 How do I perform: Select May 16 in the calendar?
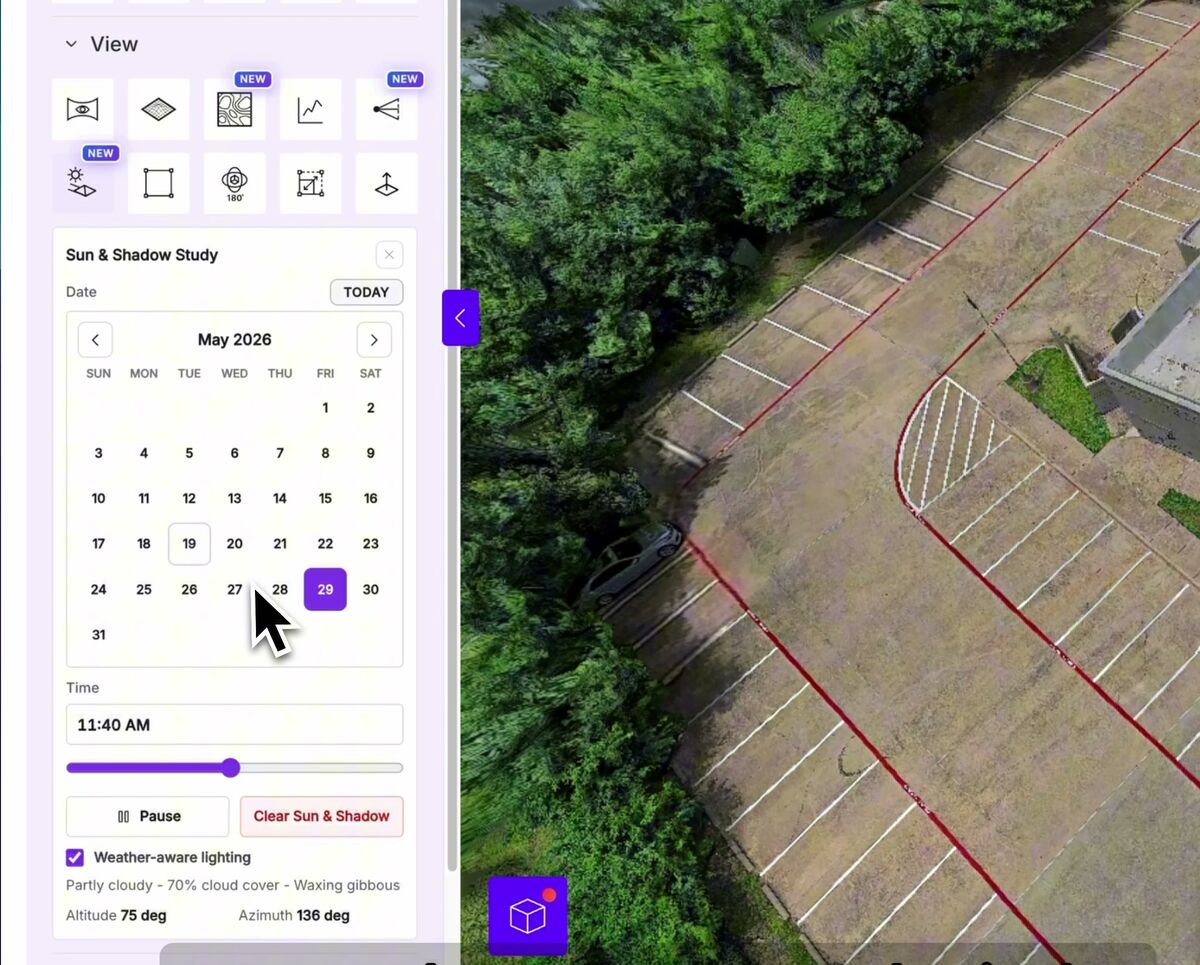[370, 498]
